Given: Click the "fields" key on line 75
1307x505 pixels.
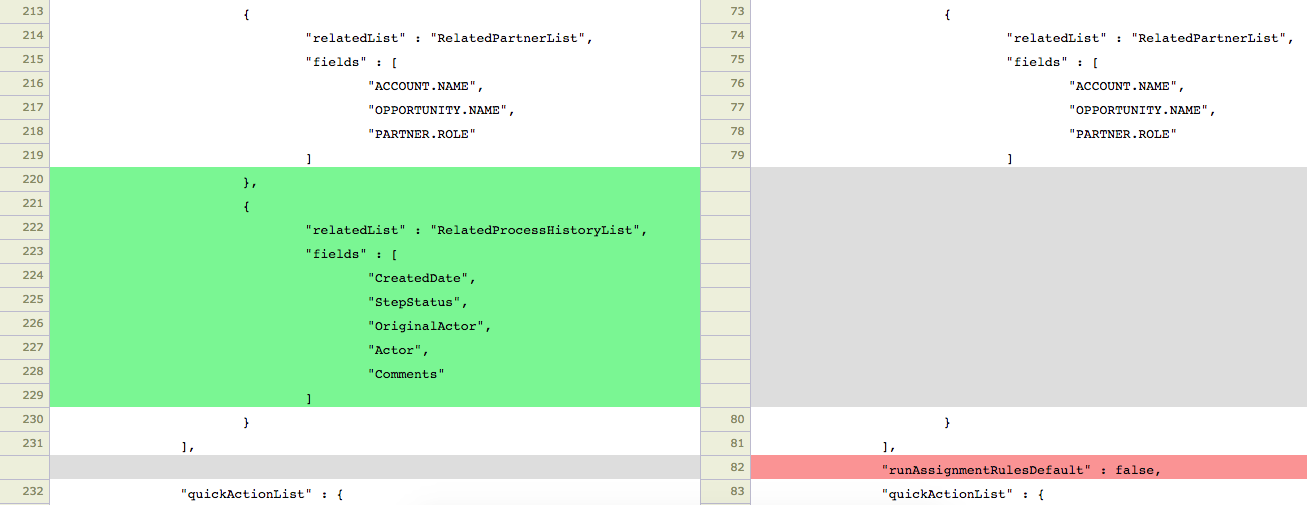Looking at the screenshot, I should (x=1037, y=61).
